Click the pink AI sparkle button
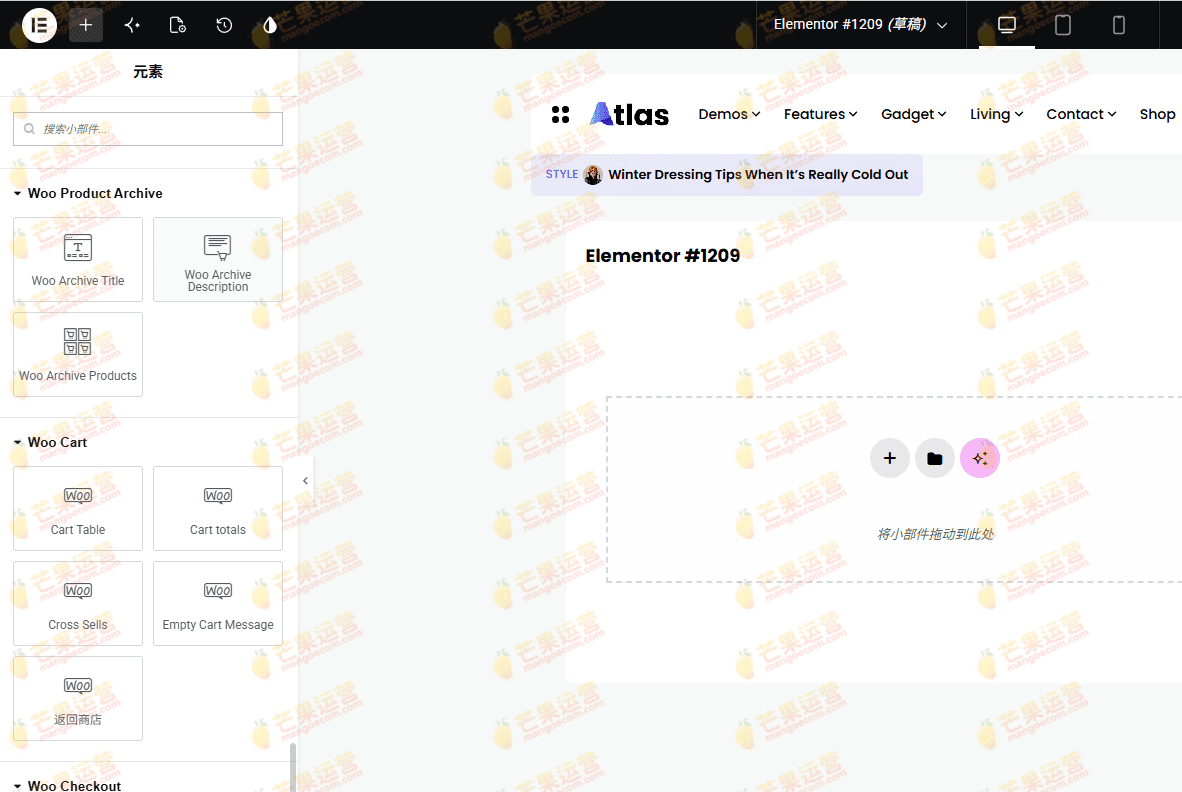This screenshot has height=792, width=1182. [x=980, y=458]
